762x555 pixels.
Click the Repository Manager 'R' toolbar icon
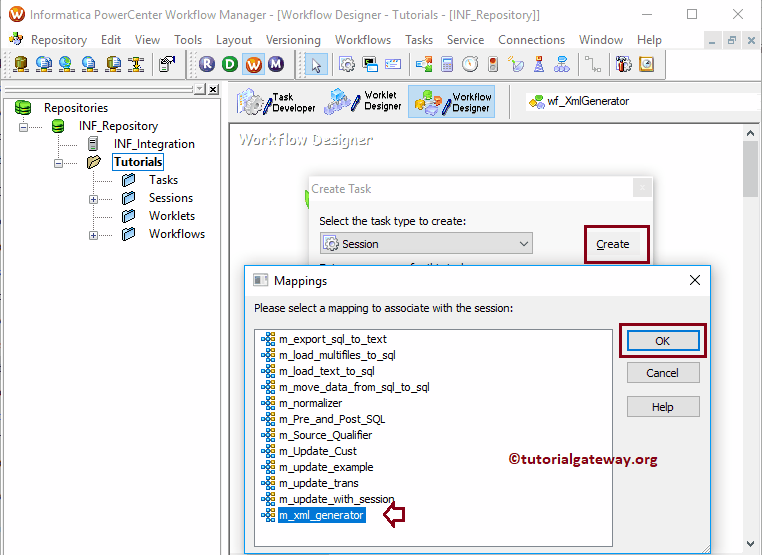click(x=207, y=64)
